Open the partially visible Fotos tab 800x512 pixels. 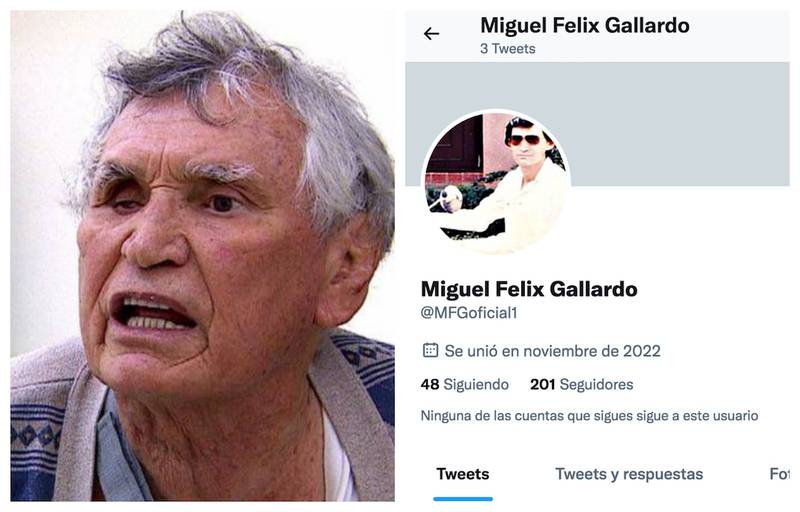pos(780,474)
